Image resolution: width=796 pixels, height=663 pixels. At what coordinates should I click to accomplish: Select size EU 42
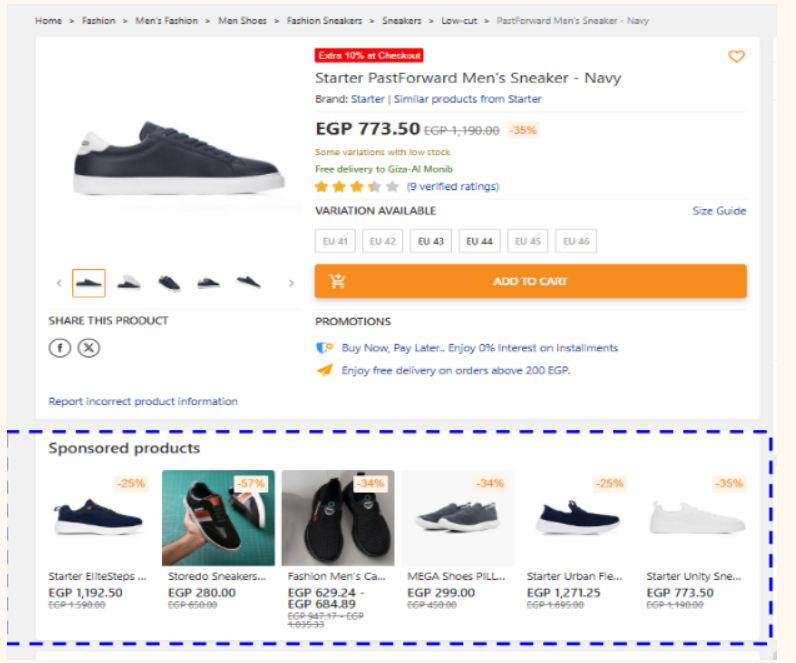(383, 241)
